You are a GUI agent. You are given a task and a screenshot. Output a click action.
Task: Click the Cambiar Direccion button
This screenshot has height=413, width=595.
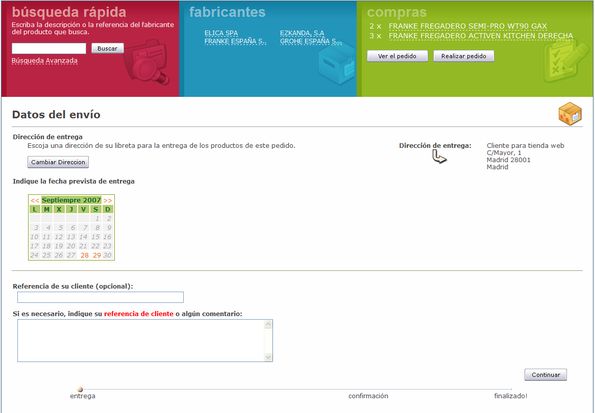[x=58, y=162]
